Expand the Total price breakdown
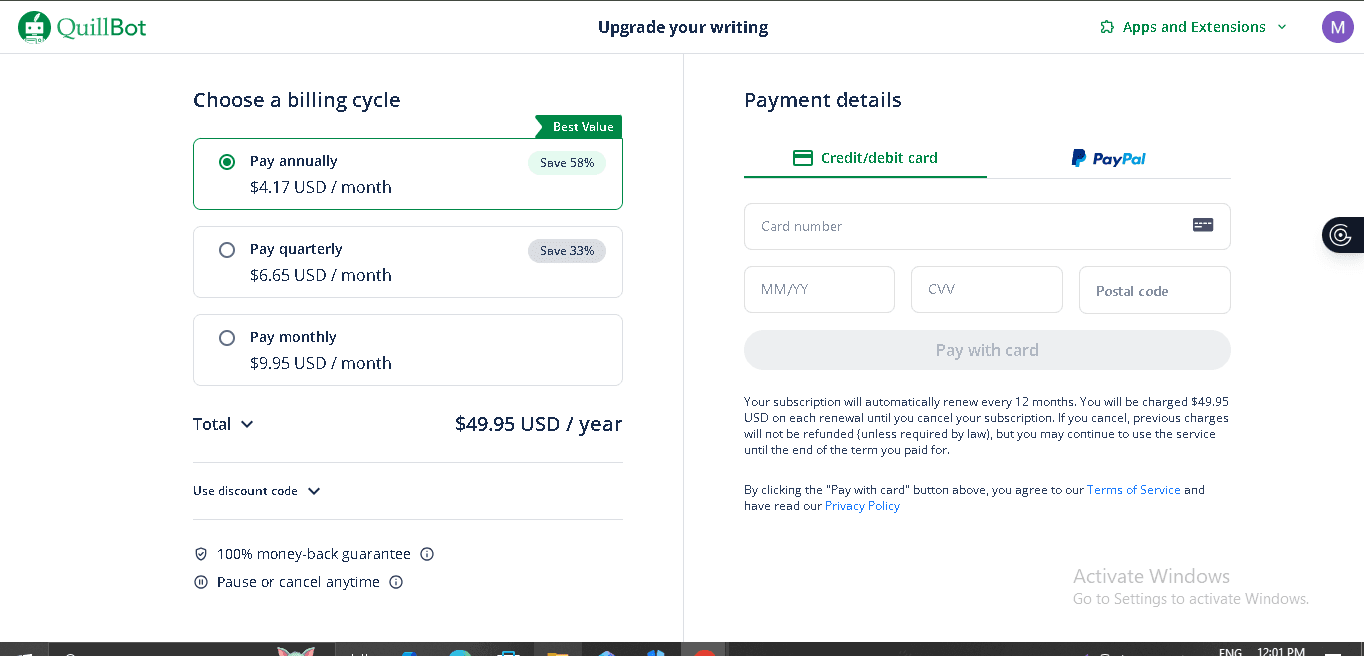1364x656 pixels. [246, 424]
